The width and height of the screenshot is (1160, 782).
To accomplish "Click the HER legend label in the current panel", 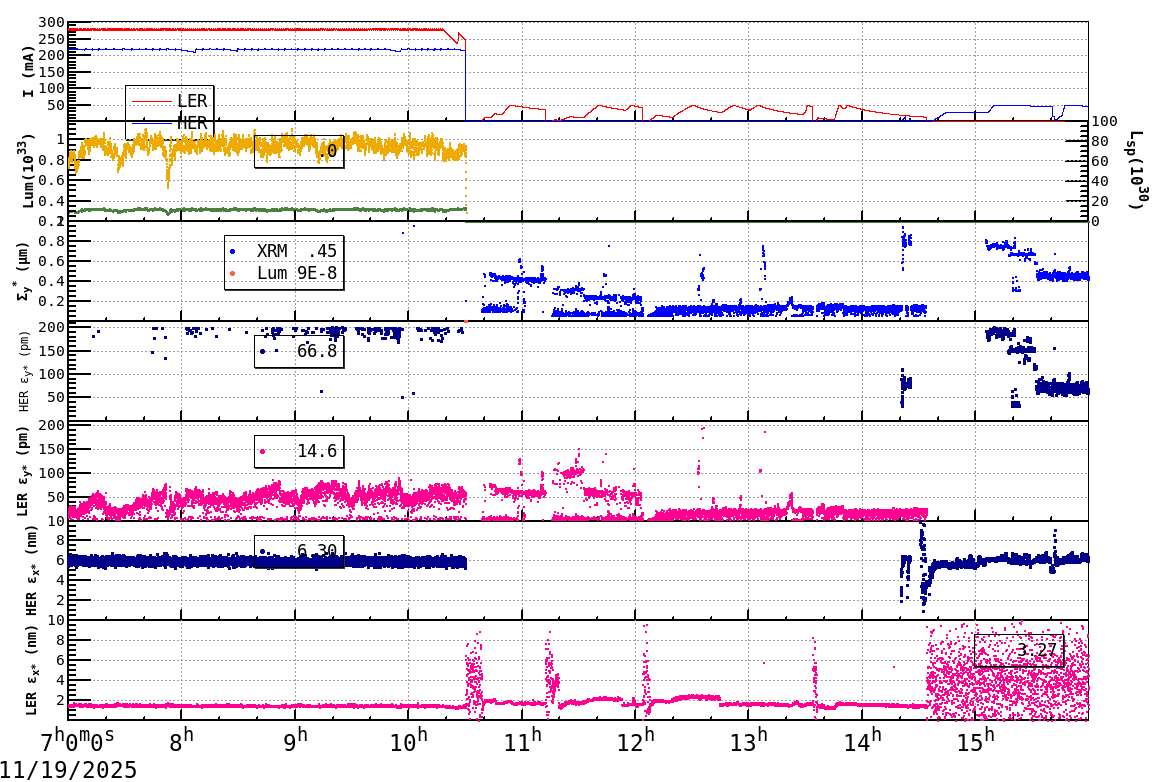I will pos(192,123).
